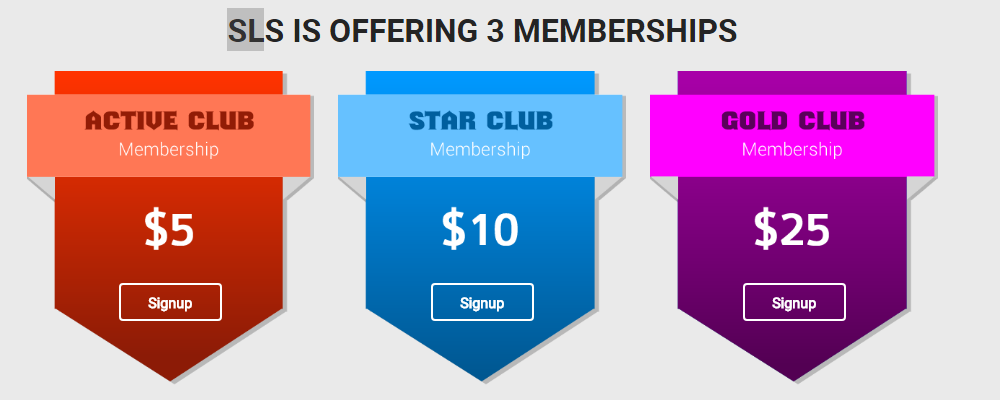The height and width of the screenshot is (400, 1000).
Task: Click the word MEMBERSHIPS in the heading
Action: 625,31
